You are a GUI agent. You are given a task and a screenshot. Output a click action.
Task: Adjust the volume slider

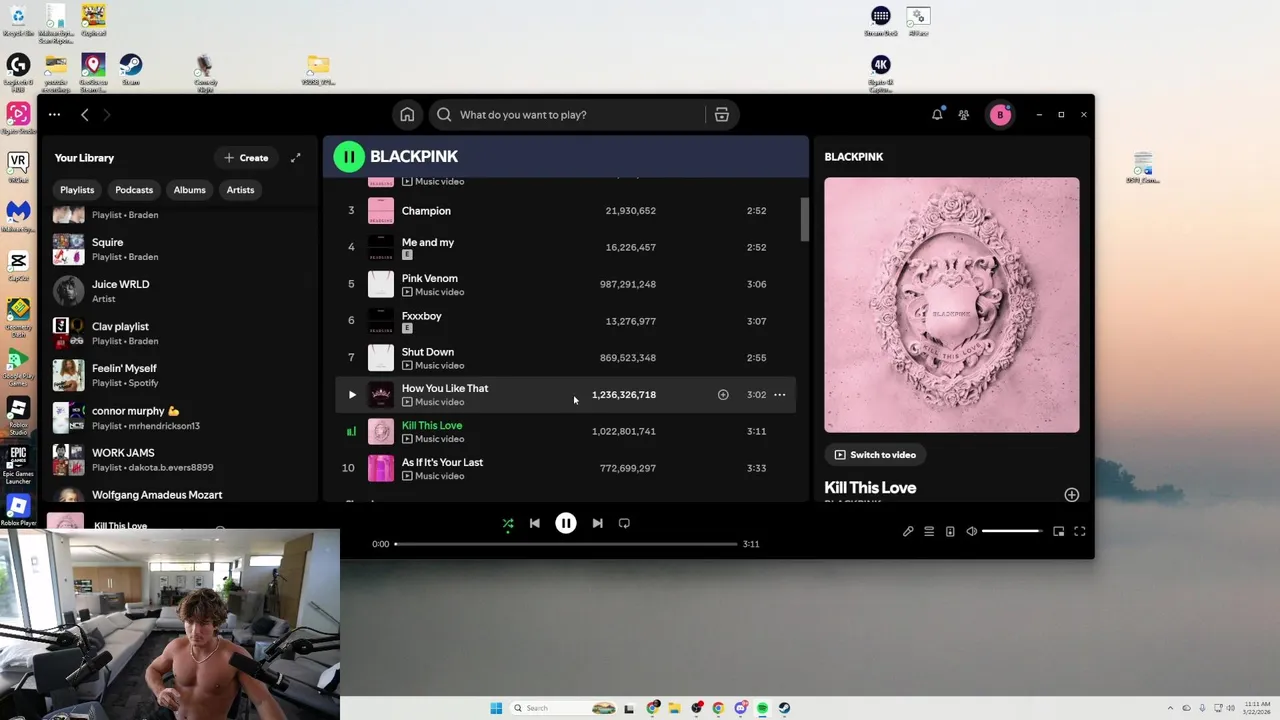point(1013,532)
